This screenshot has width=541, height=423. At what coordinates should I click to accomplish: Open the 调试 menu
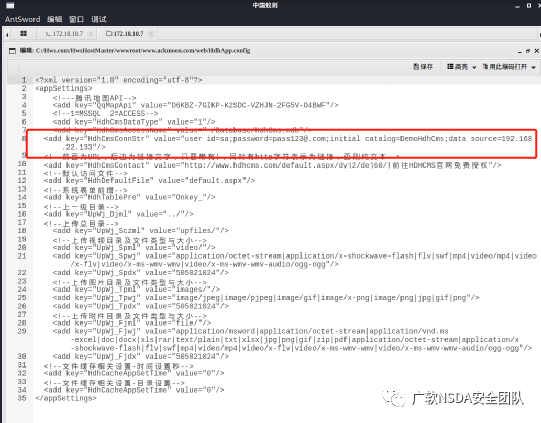[99, 19]
